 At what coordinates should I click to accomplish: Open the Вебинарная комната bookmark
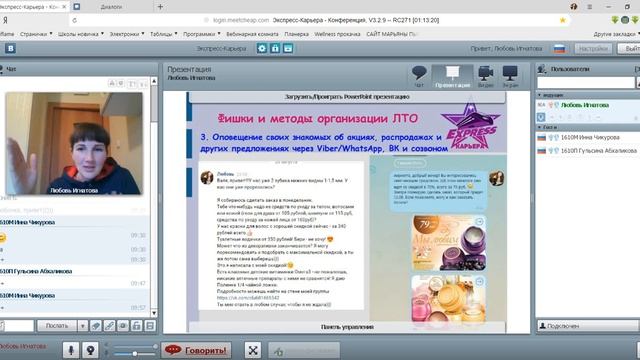coord(252,34)
